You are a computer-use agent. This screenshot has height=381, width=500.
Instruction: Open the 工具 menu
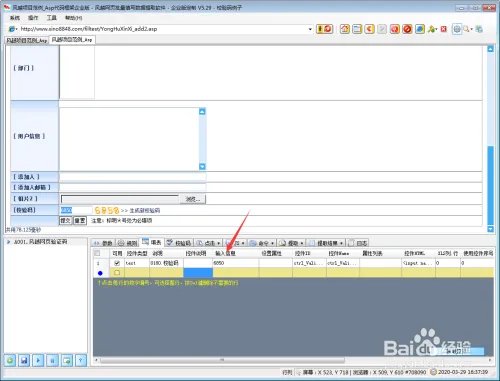pyautogui.click(x=51, y=18)
